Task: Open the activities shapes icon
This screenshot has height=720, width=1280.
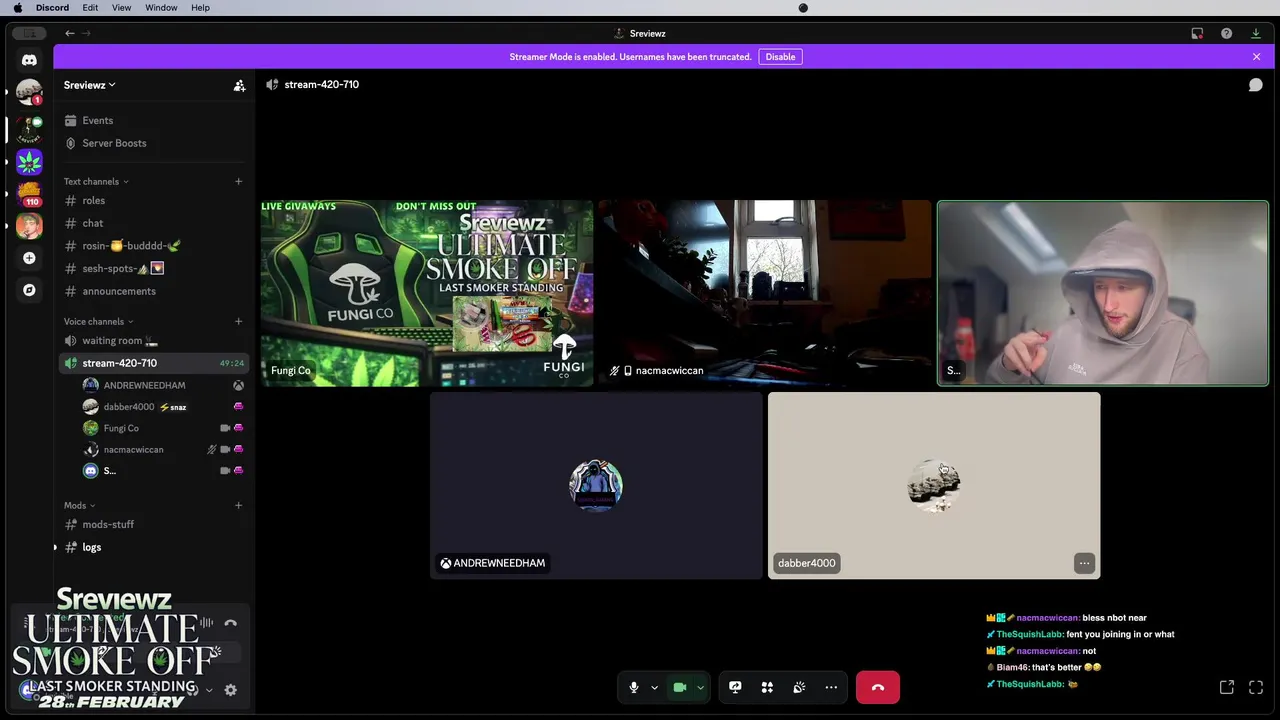Action: (x=767, y=687)
